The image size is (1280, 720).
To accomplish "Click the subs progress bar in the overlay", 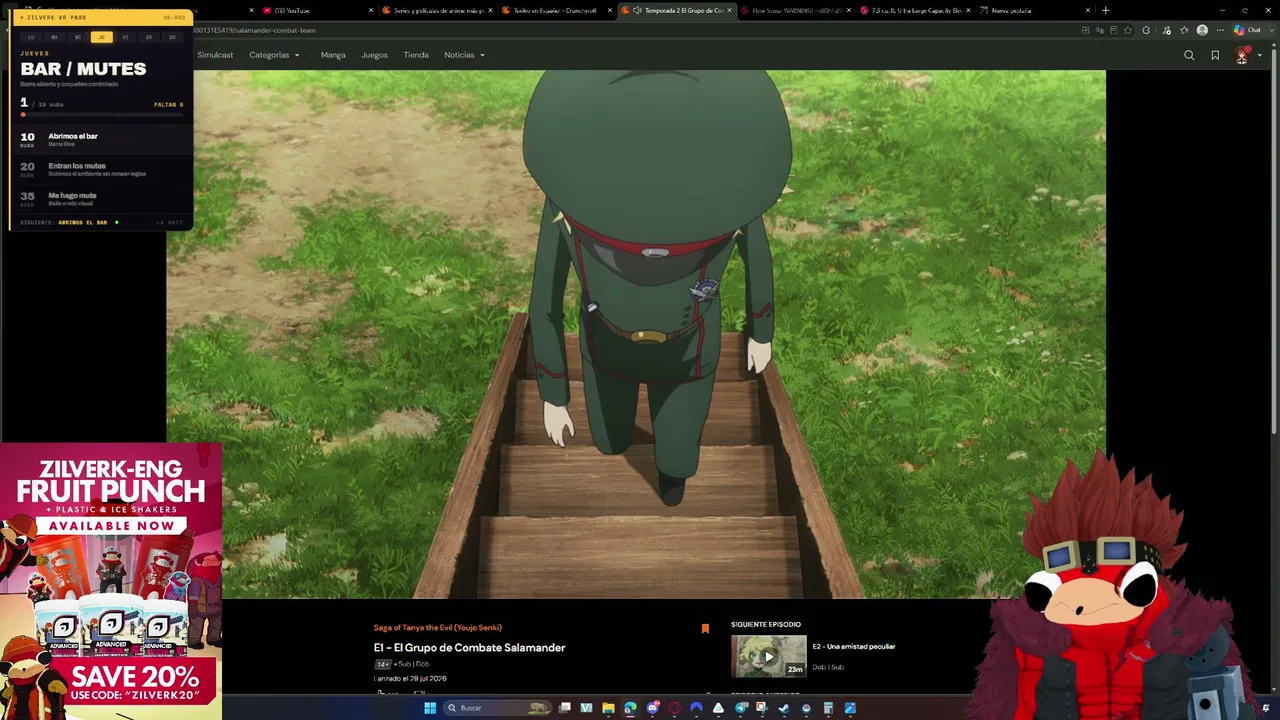I will [102, 115].
